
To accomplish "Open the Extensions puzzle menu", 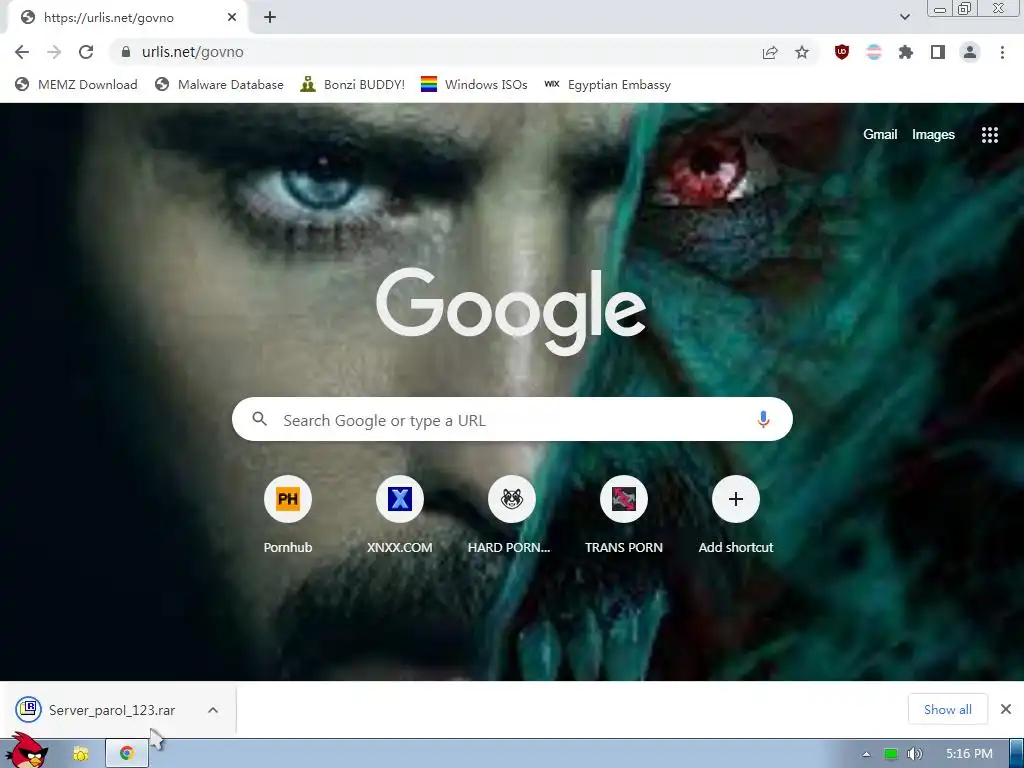I will [x=906, y=52].
